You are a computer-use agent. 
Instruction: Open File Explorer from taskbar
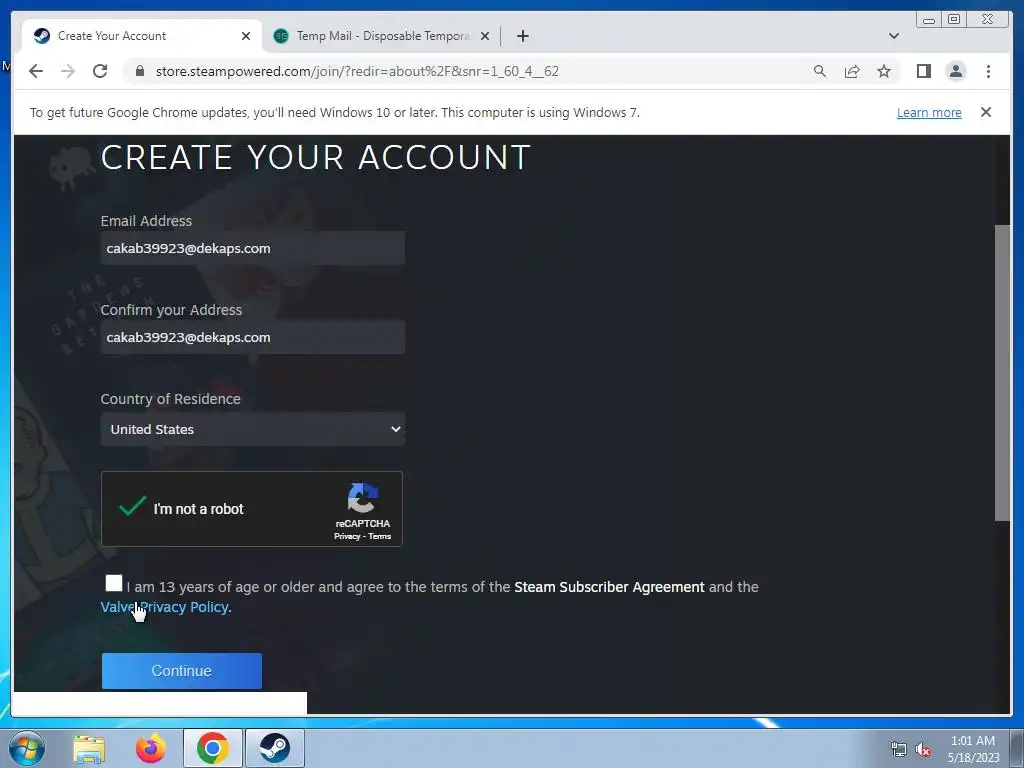point(89,748)
